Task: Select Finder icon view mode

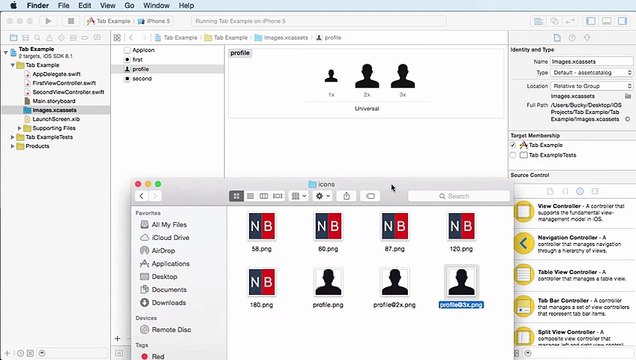Action: point(236,196)
